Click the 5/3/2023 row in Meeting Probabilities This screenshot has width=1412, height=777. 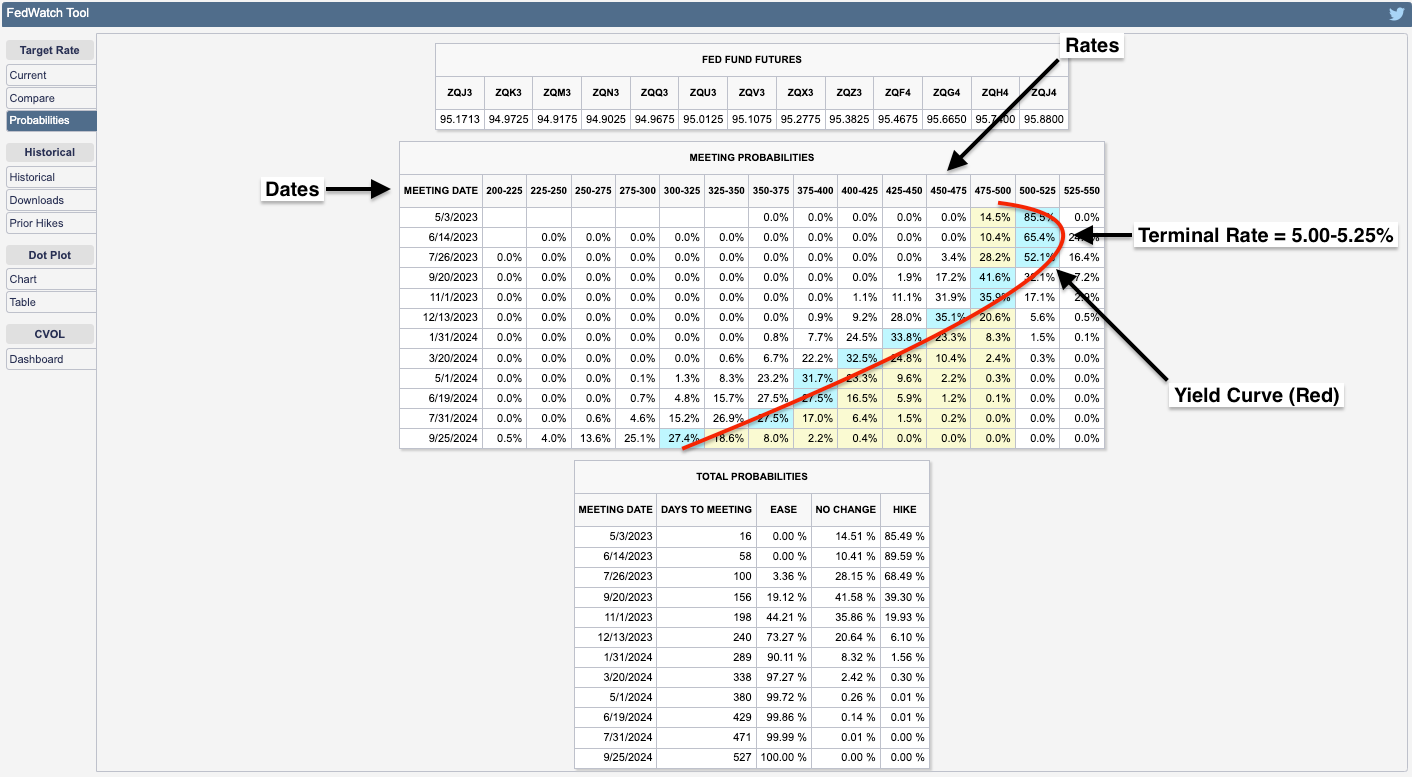tap(752, 217)
